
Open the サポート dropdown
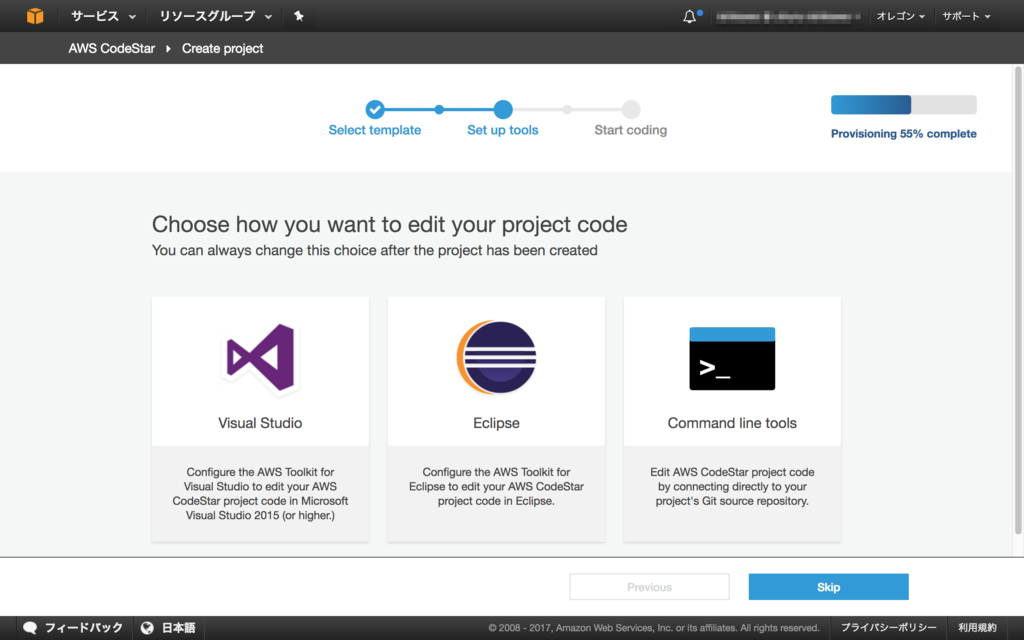coord(966,16)
